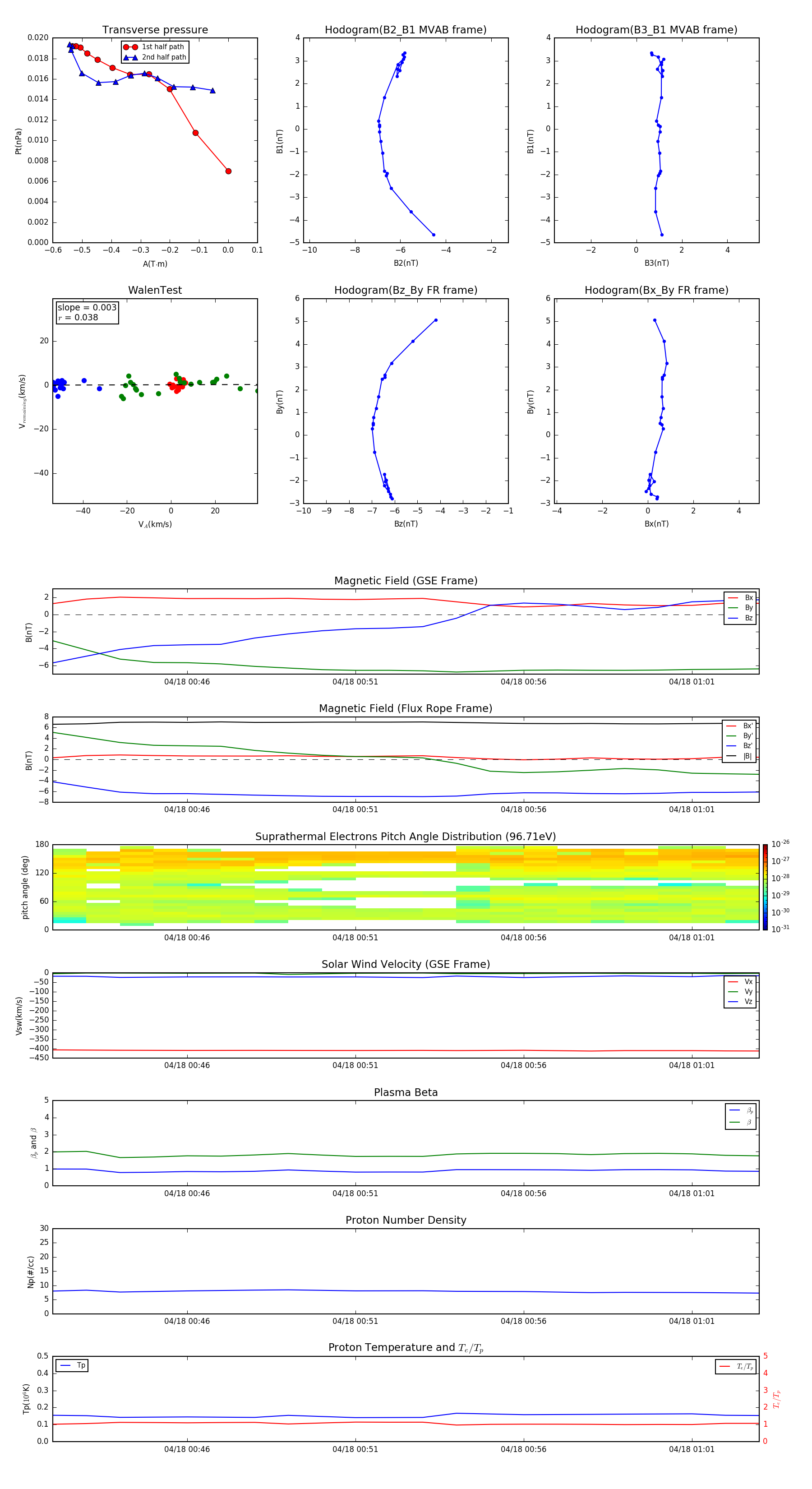812x1489 pixels.
Task: Click the "04/18 00:51" tick under Plasma Beta
Action: (x=355, y=1193)
